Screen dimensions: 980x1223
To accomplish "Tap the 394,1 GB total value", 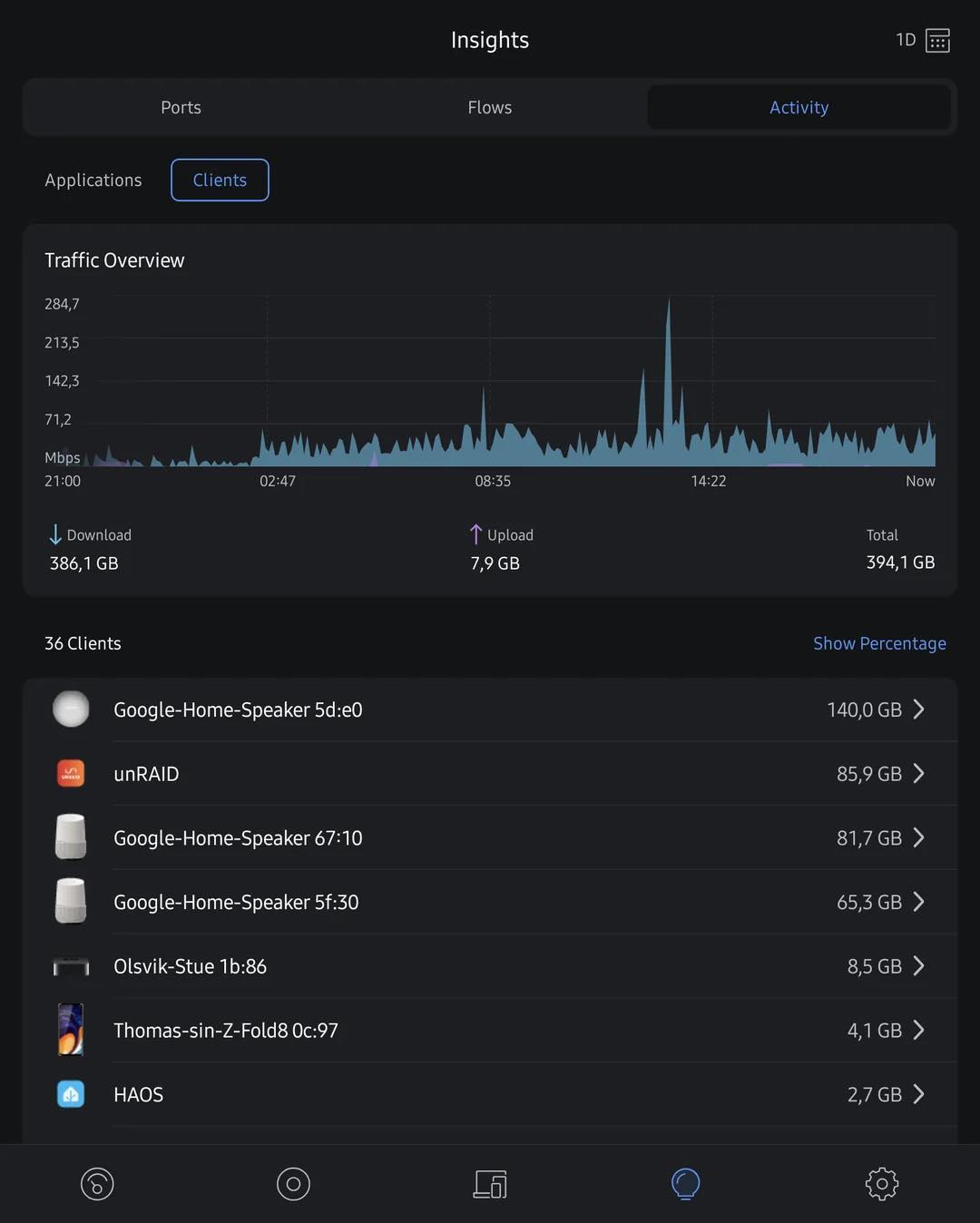I will 900,563.
